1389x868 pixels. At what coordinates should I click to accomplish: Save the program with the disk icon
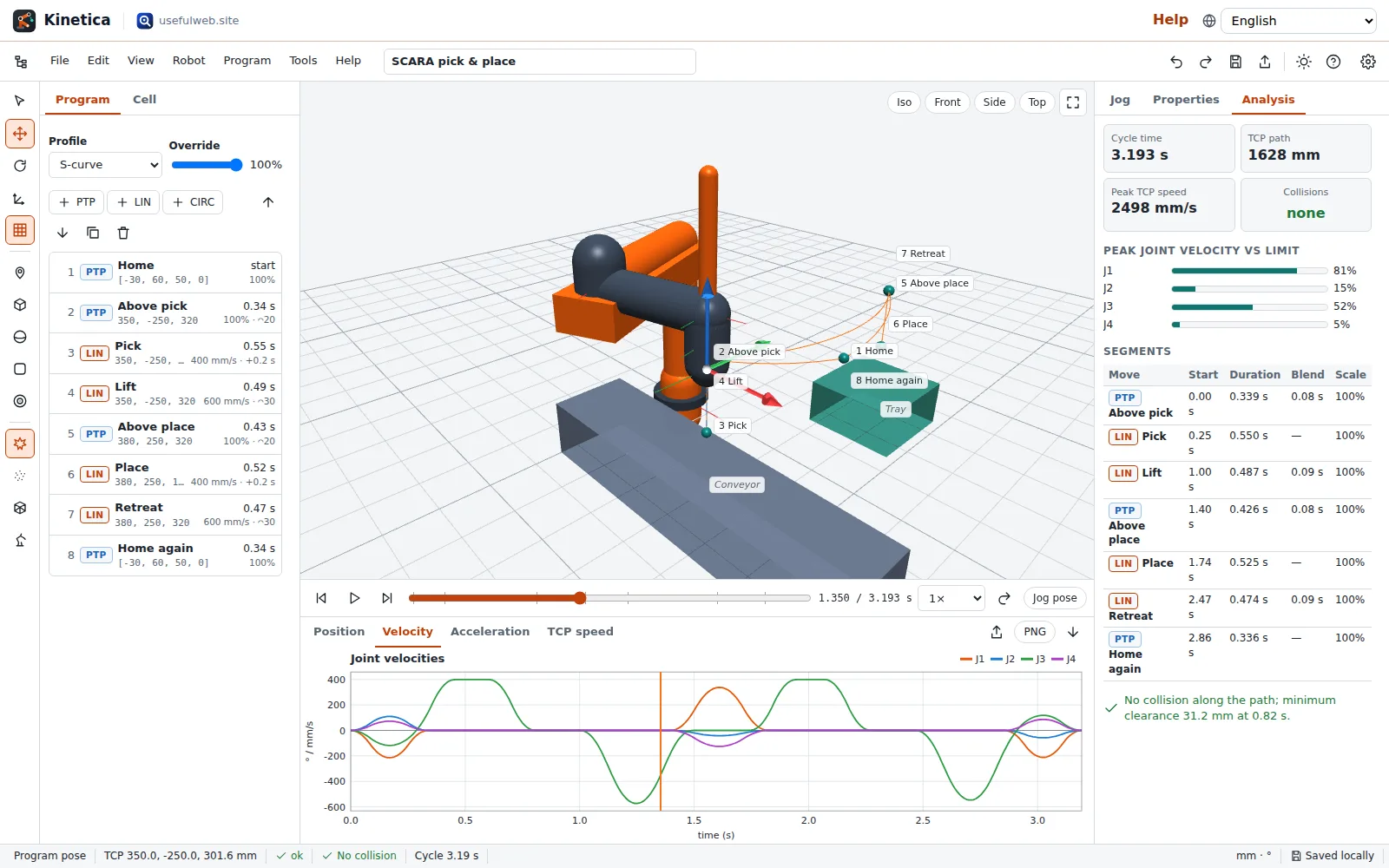click(x=1235, y=62)
